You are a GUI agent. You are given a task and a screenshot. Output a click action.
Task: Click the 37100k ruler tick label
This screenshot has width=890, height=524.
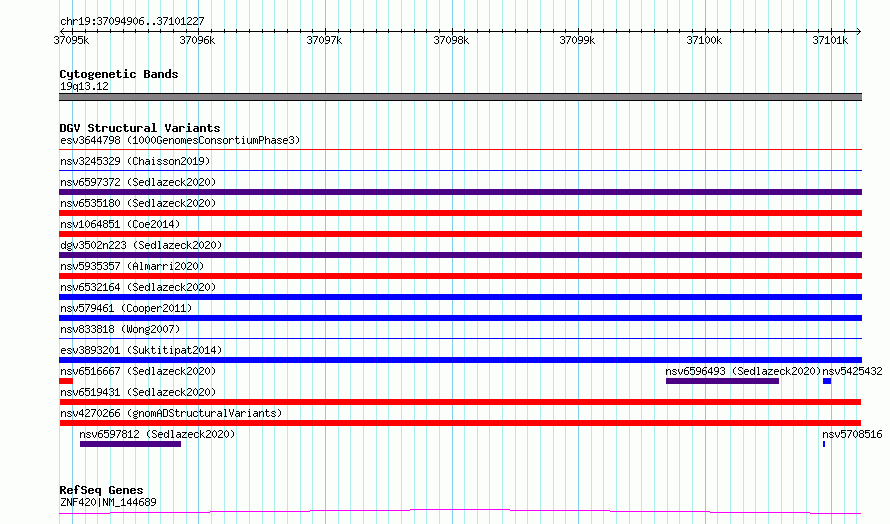pos(704,40)
